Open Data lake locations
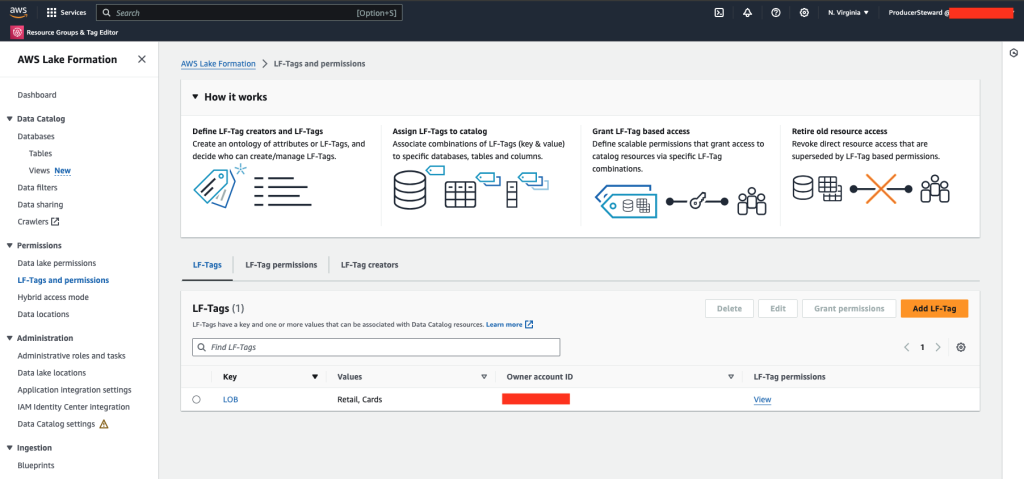 pos(52,373)
